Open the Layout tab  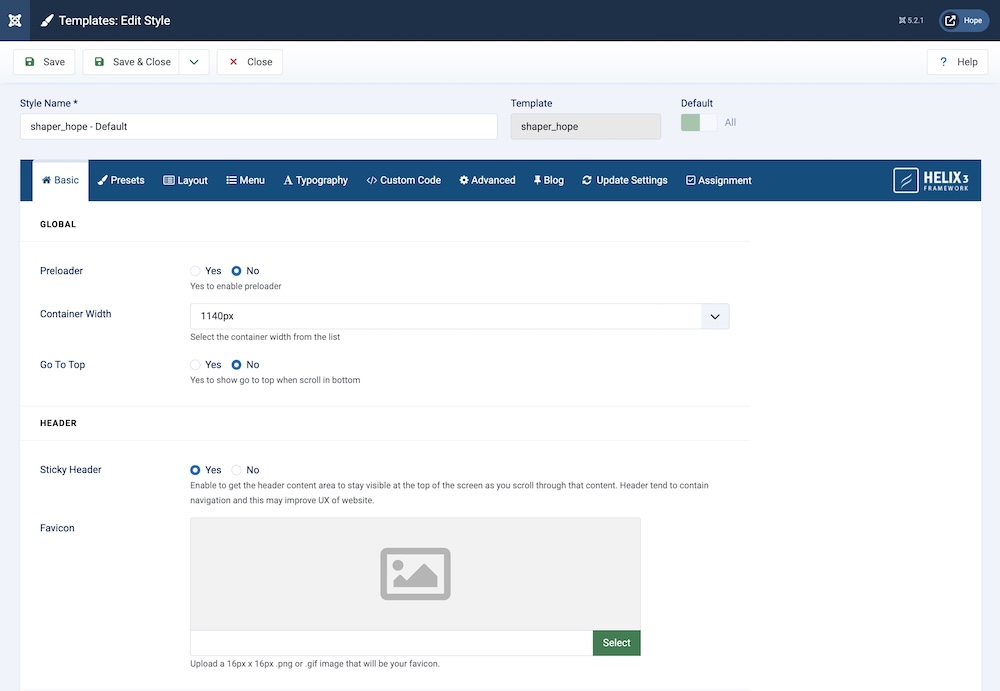click(185, 181)
